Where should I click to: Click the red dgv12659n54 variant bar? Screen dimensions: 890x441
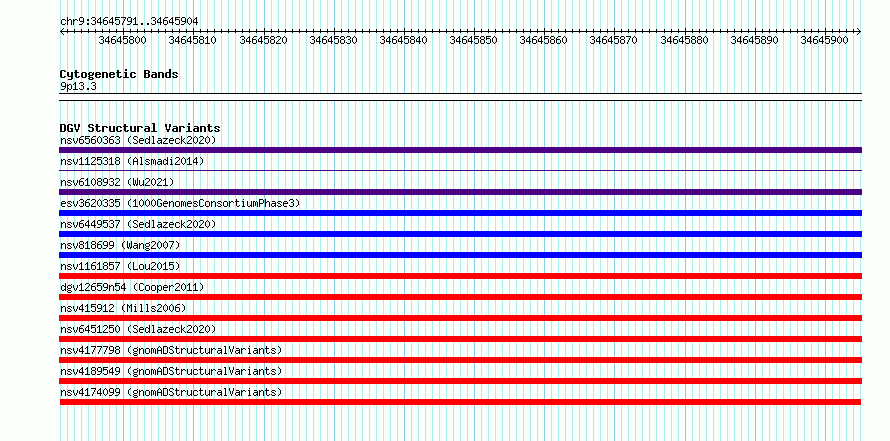pyautogui.click(x=460, y=297)
